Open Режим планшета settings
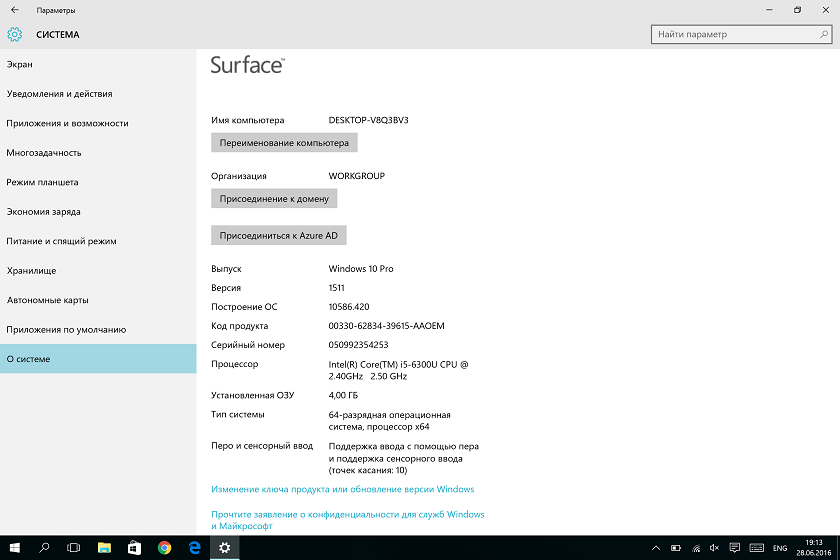Screen dimensions: 840x560 coord(98,182)
